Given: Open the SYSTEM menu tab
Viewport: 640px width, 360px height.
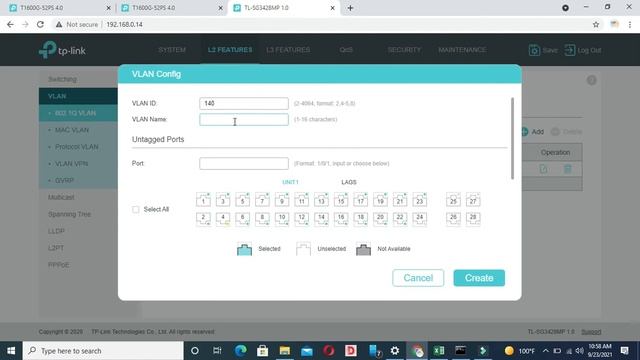Looking at the screenshot, I should (x=172, y=50).
